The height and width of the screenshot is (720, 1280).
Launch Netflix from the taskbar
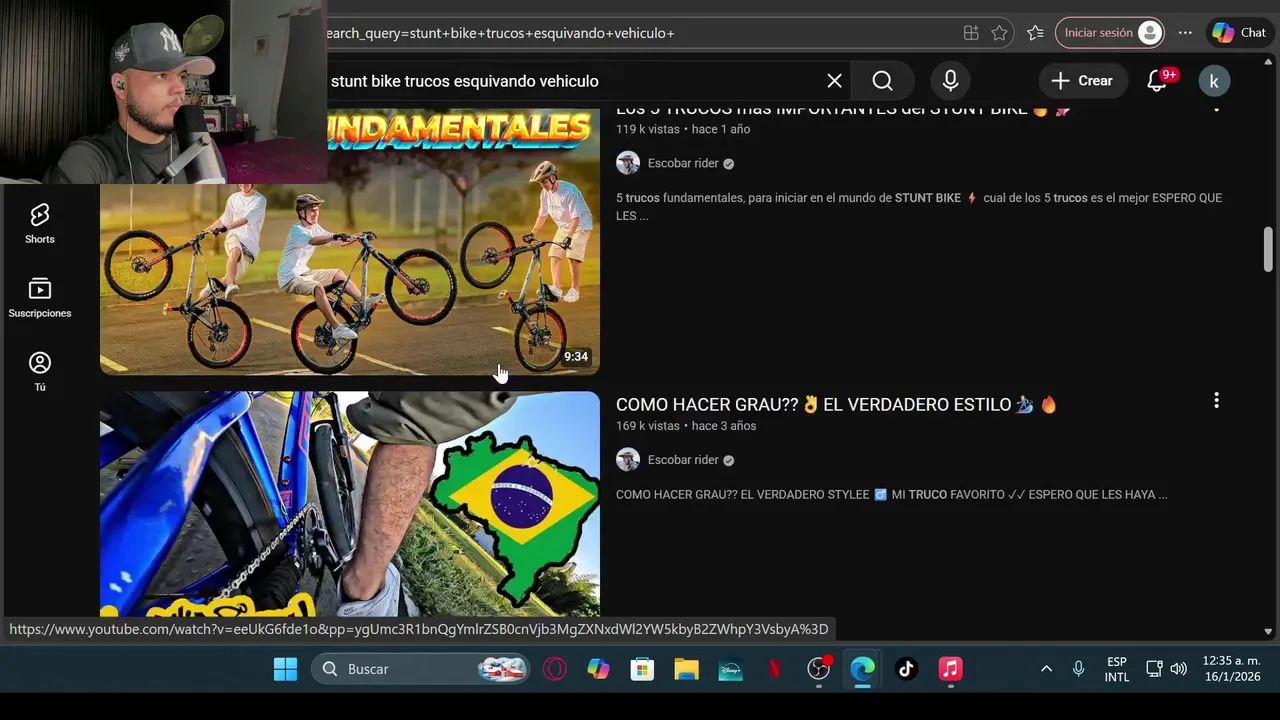point(774,669)
